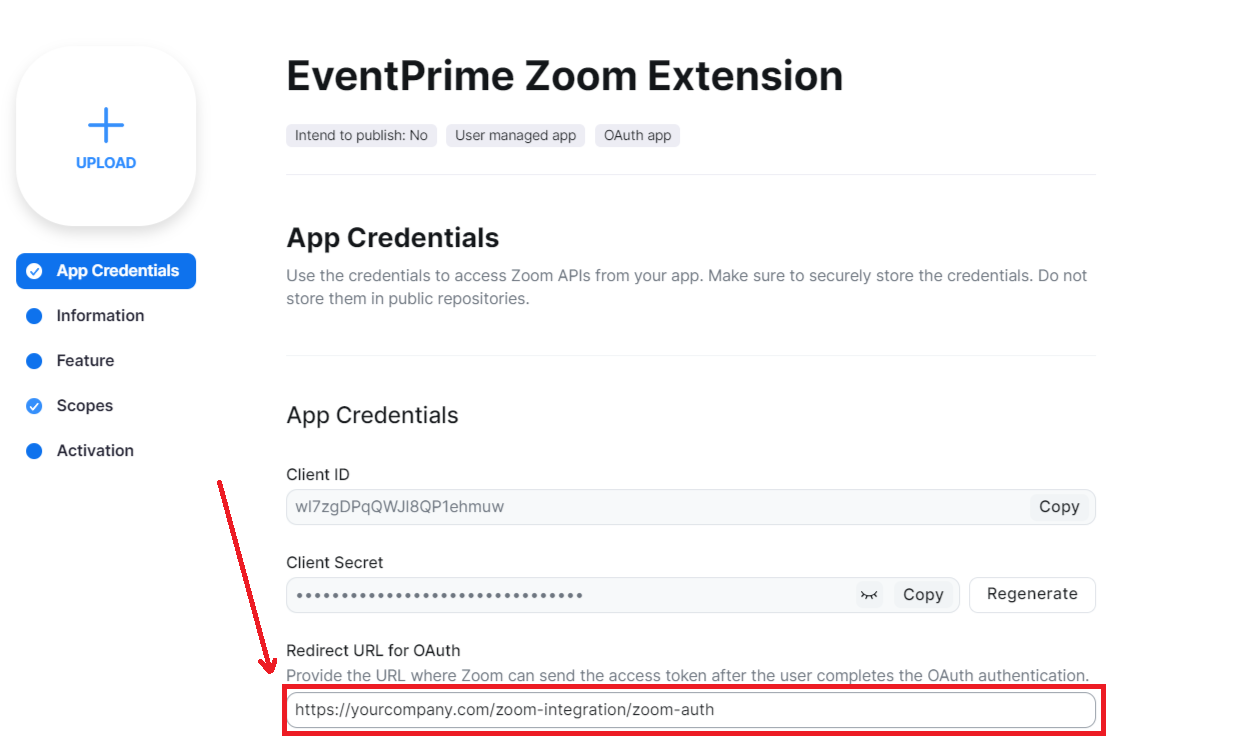Click the blue dot next to Information
The image size is (1233, 752).
[34, 315]
